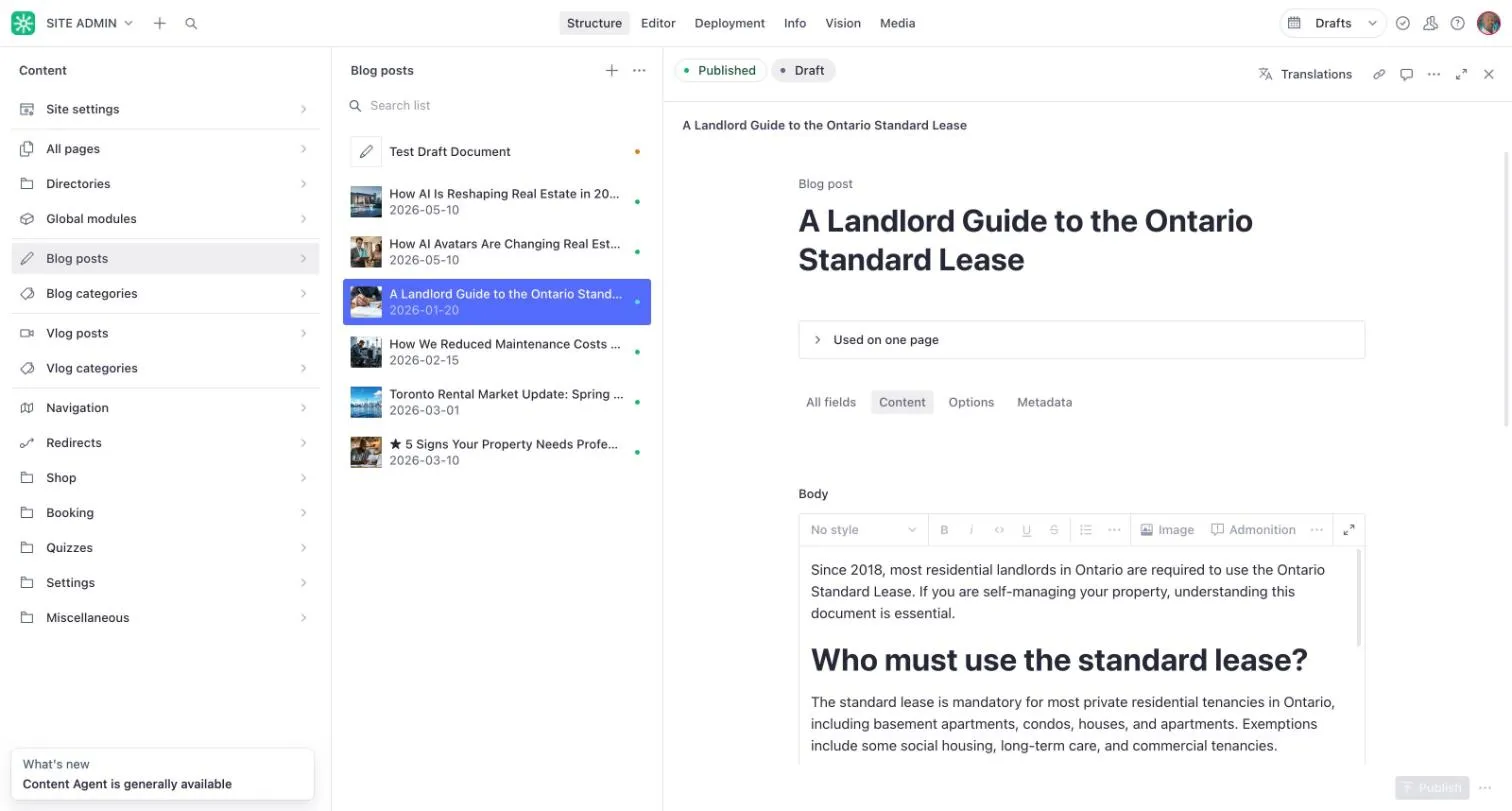Copy document link icon
Screen dimensions: 1512x811
click(1379, 74)
